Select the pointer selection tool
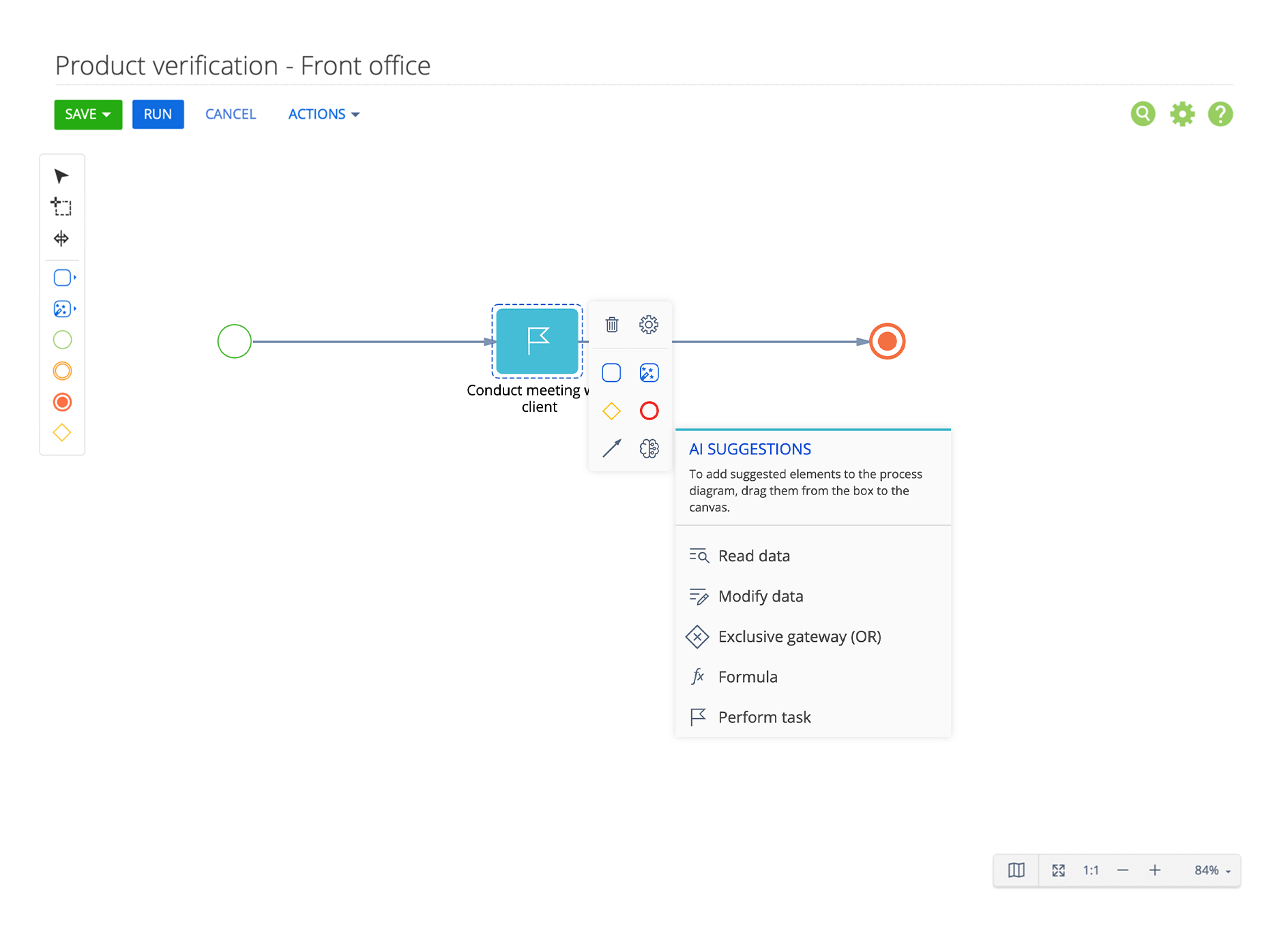 (62, 176)
